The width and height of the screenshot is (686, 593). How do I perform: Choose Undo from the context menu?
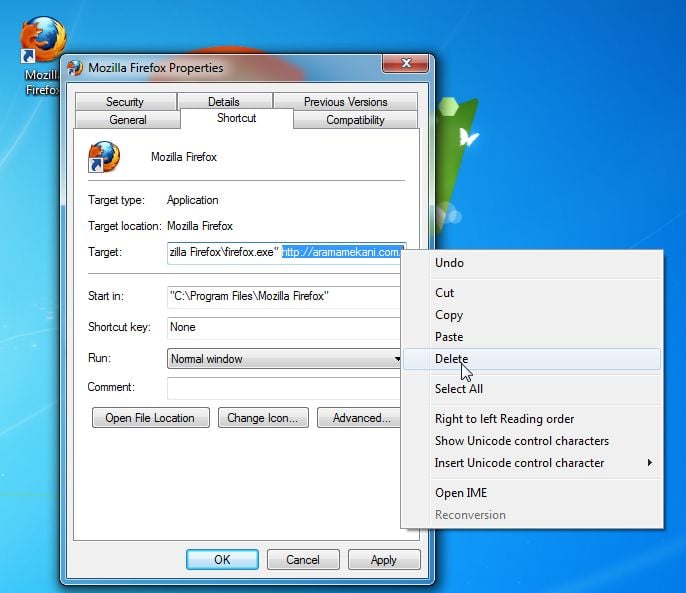(x=532, y=263)
